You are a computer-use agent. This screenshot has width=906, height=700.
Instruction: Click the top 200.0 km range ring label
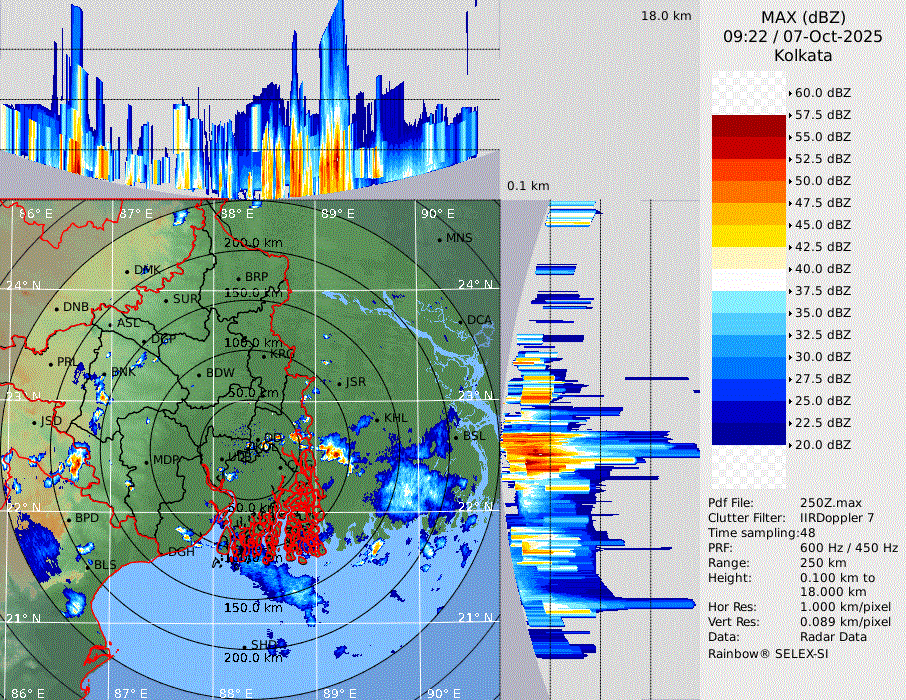click(x=252, y=243)
